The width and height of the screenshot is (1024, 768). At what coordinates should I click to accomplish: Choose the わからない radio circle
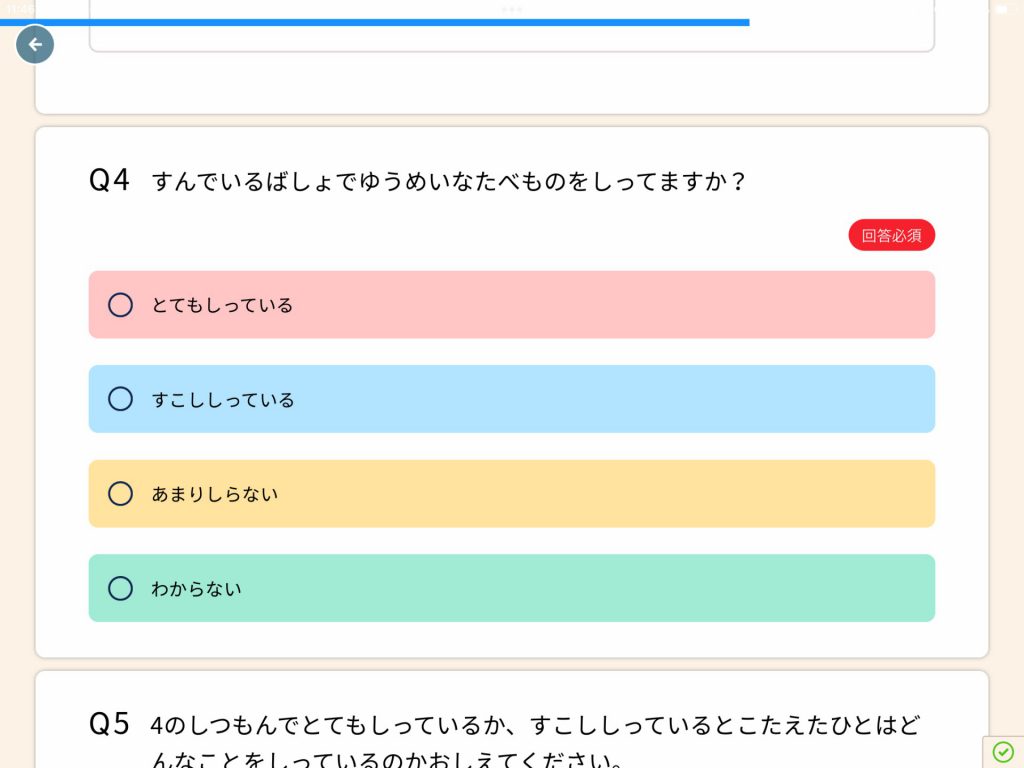tap(120, 588)
